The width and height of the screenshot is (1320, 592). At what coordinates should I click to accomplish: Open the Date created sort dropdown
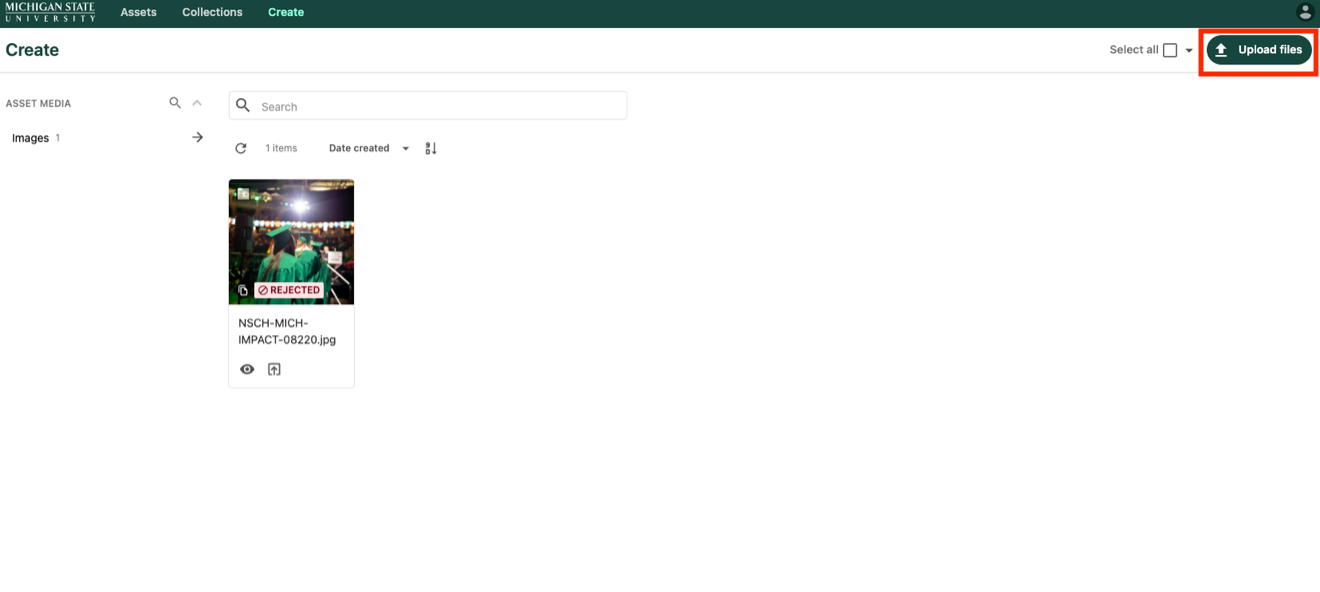click(368, 148)
